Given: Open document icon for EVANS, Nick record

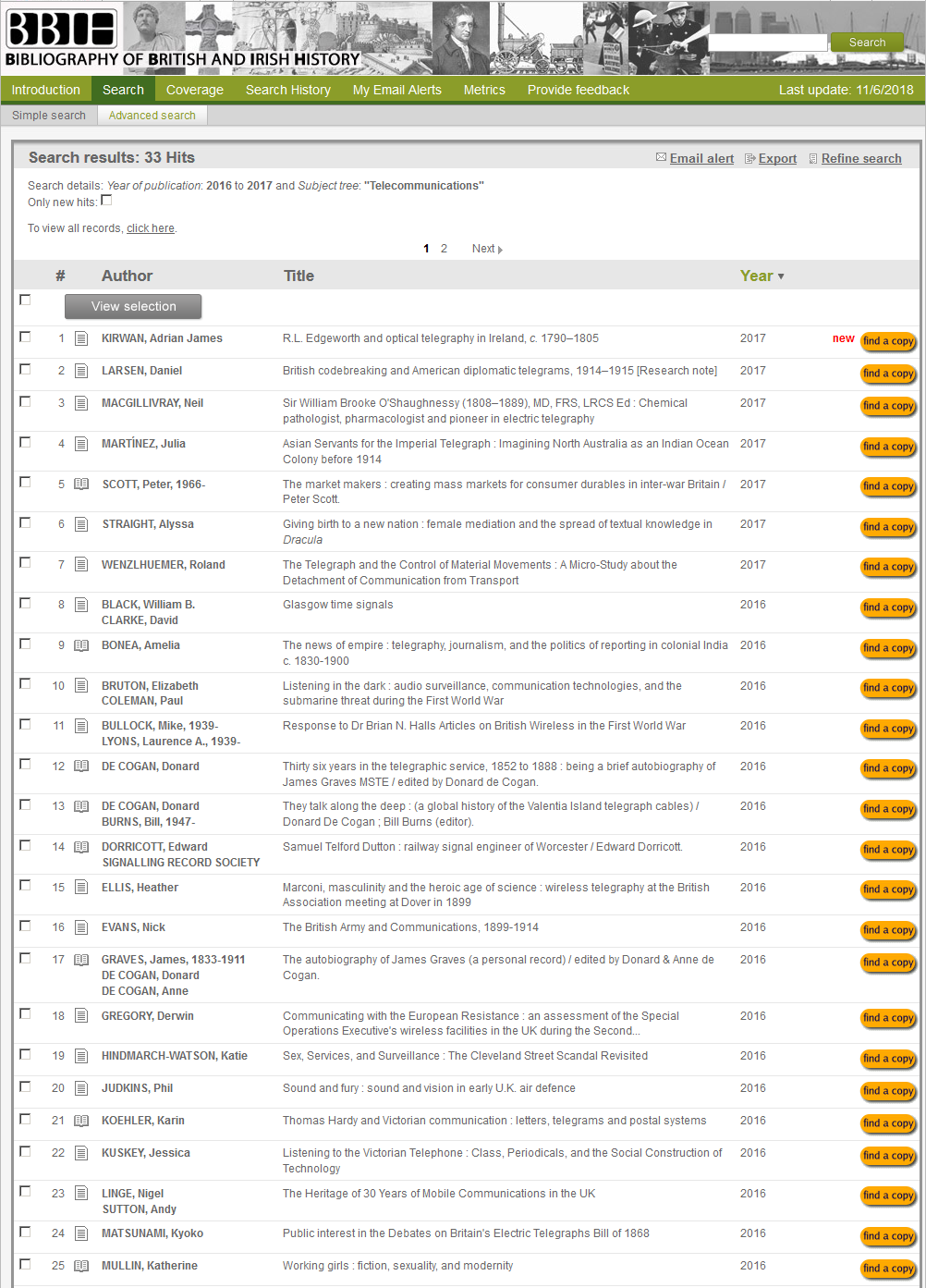Looking at the screenshot, I should 81,927.
